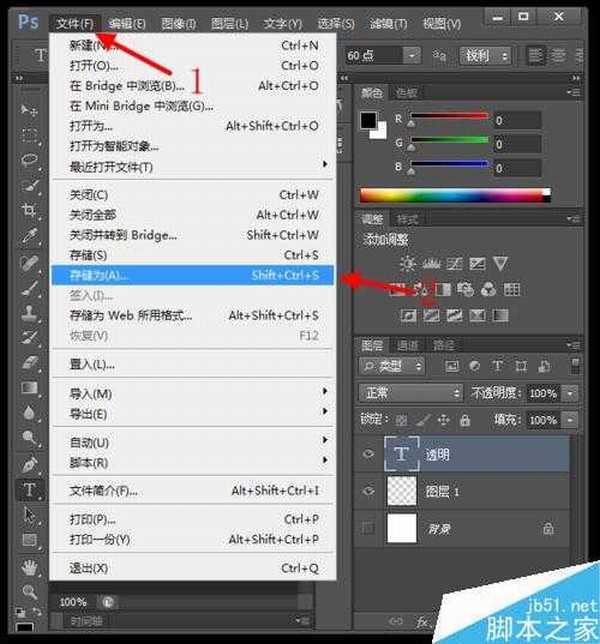The image size is (600, 644).
Task: Select the Zoom tool in toolbox
Action: coord(29,592)
